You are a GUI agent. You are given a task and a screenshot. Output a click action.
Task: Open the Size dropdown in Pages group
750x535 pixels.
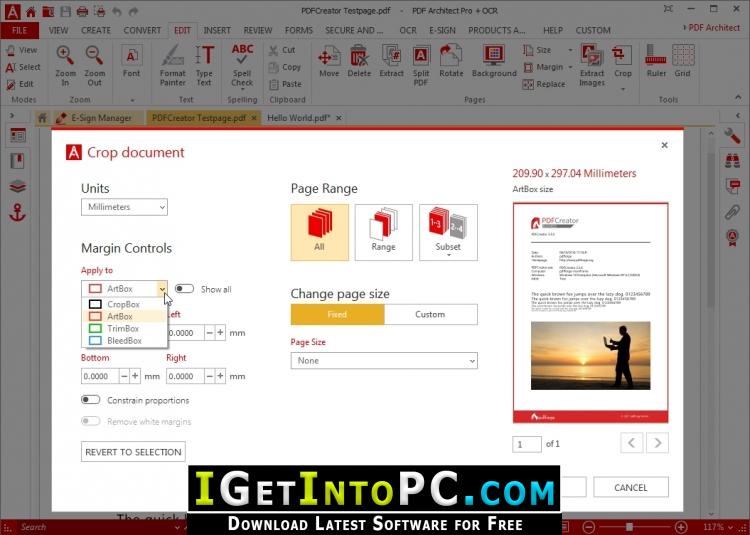pos(570,50)
